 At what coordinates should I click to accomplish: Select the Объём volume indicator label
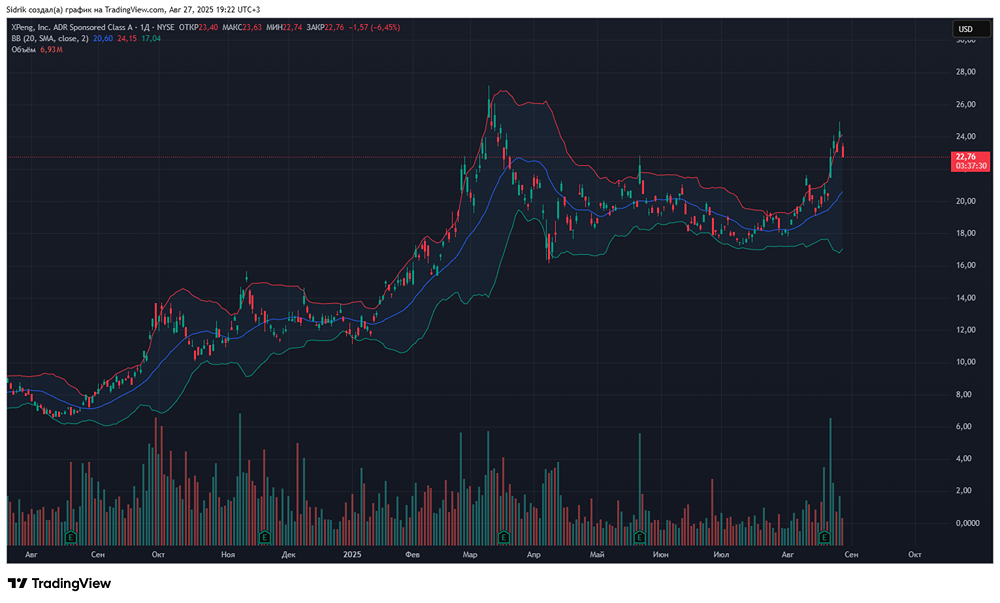(24, 50)
